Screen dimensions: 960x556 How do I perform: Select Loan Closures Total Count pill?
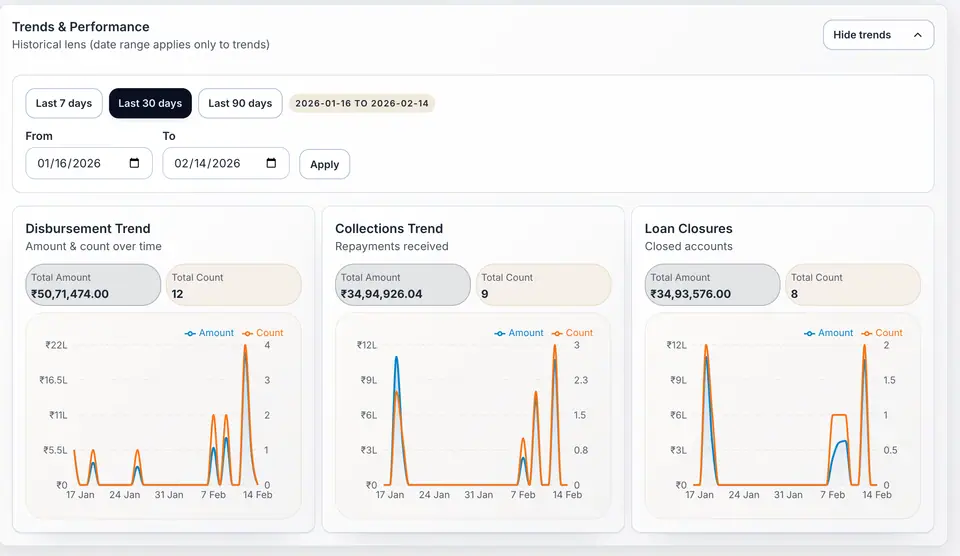pyautogui.click(x=853, y=285)
